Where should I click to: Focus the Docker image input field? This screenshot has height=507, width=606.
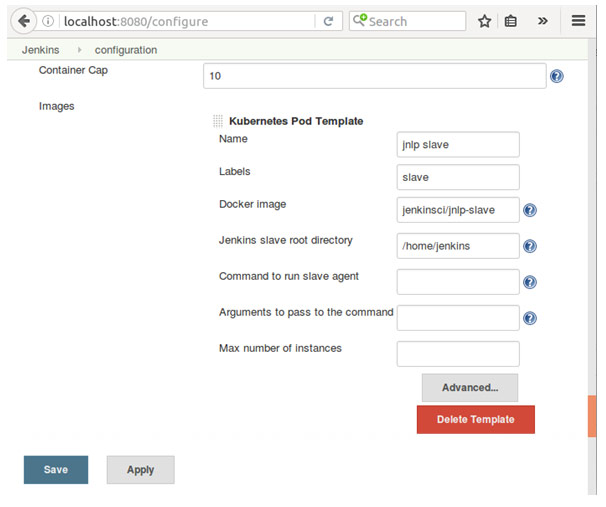[x=458, y=210]
